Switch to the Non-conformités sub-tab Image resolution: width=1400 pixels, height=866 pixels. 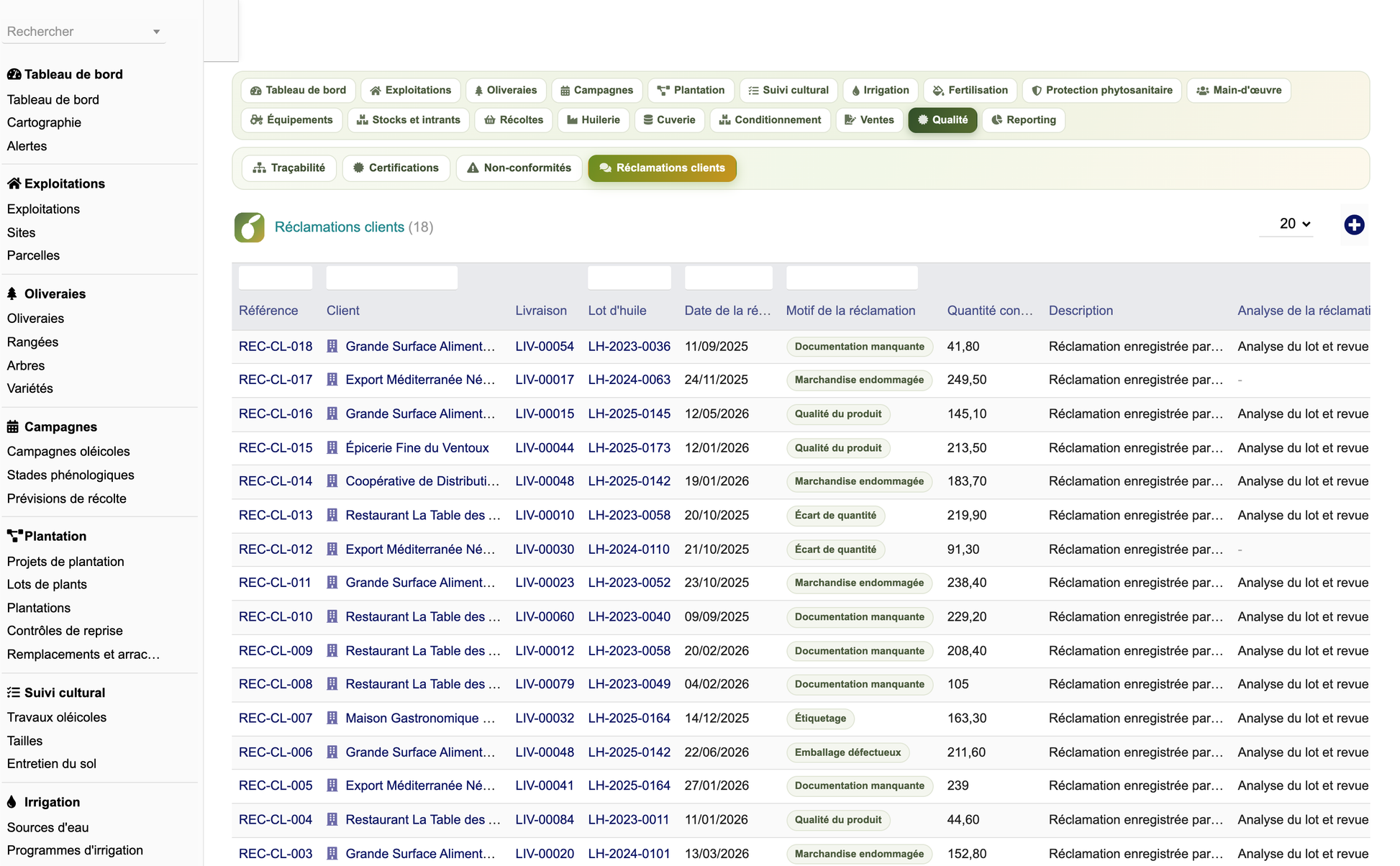[519, 168]
